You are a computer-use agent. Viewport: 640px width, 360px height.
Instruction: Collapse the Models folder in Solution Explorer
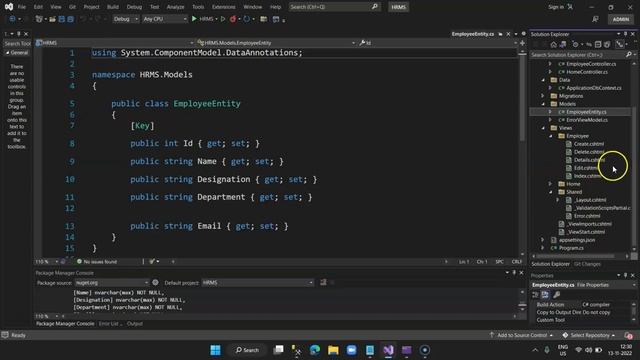(543, 104)
